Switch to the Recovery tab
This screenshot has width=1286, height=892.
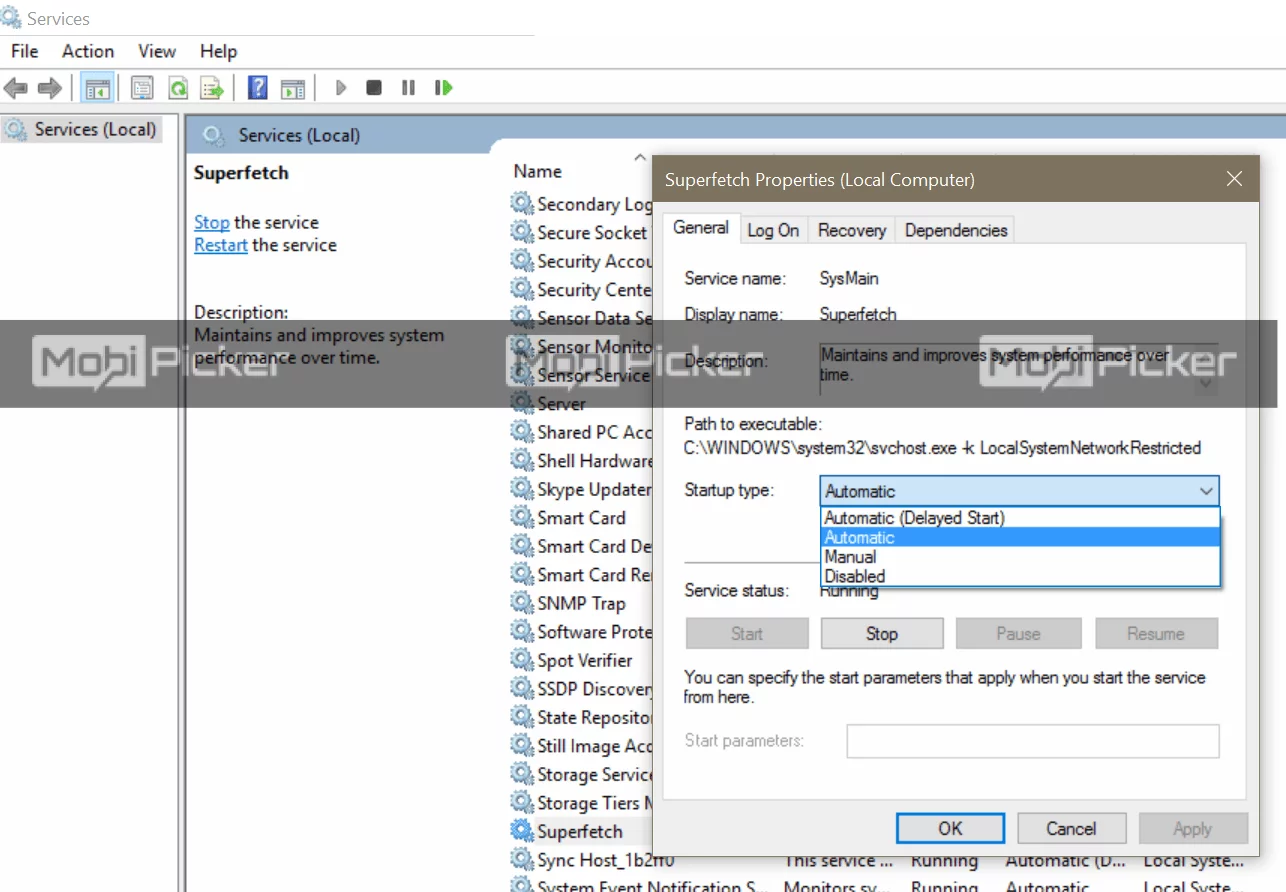(x=852, y=230)
